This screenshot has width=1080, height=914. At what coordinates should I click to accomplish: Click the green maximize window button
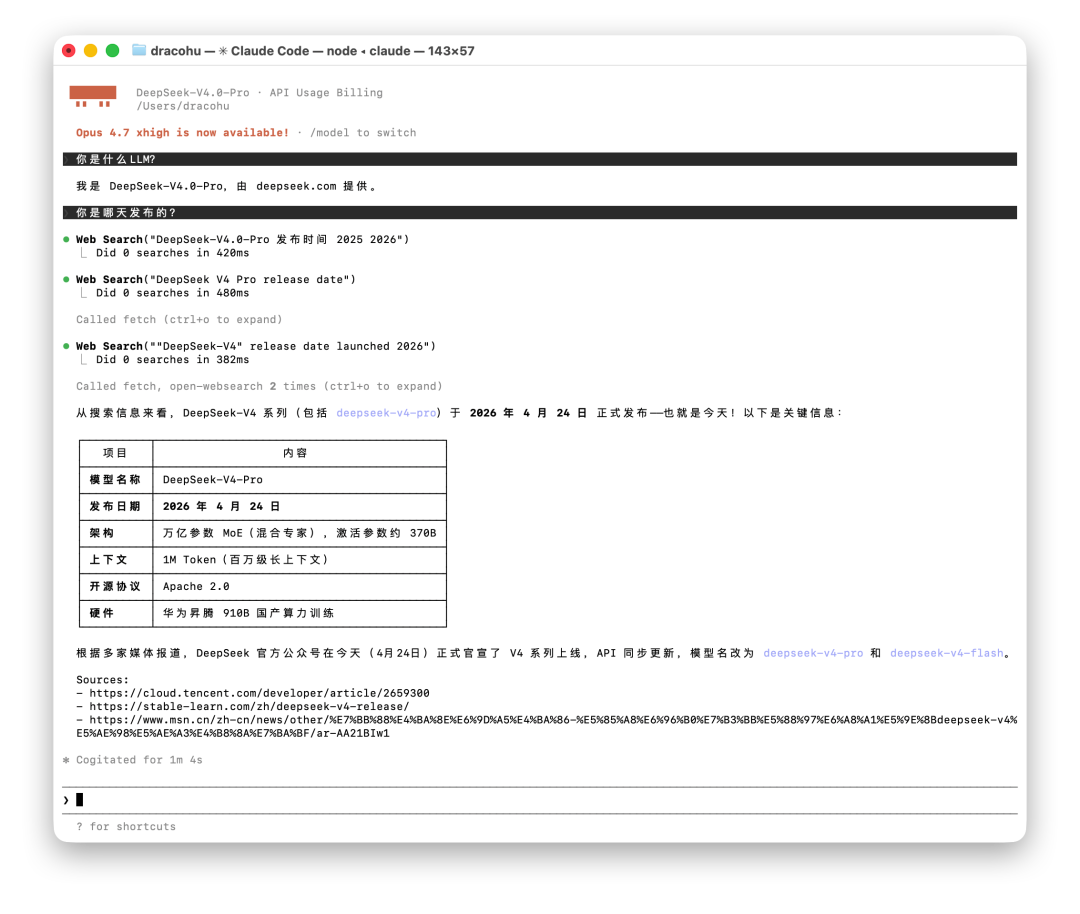click(113, 51)
